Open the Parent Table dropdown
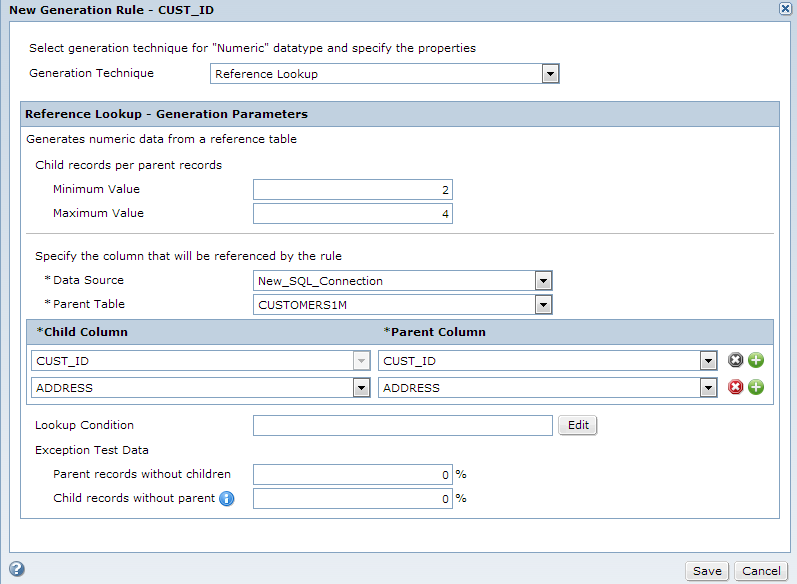Image resolution: width=797 pixels, height=584 pixels. coord(543,305)
